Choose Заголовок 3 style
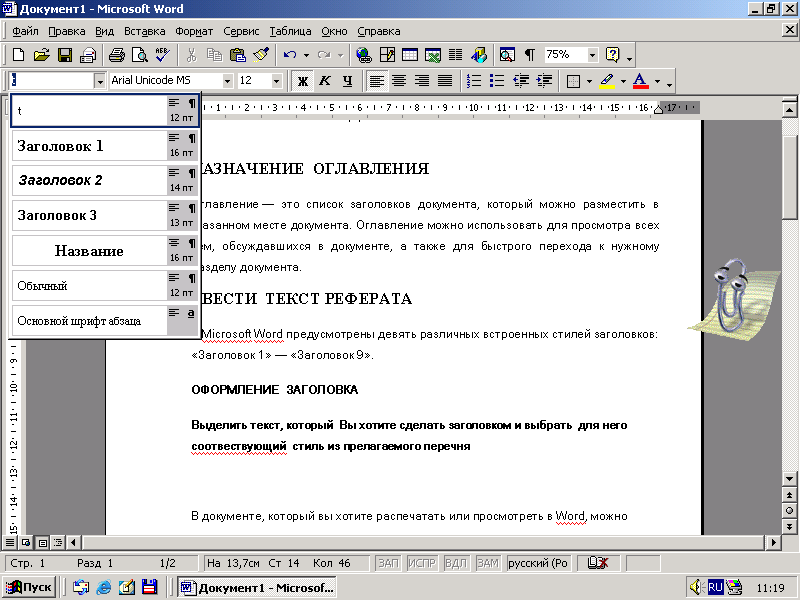The width and height of the screenshot is (800, 600). click(105, 215)
